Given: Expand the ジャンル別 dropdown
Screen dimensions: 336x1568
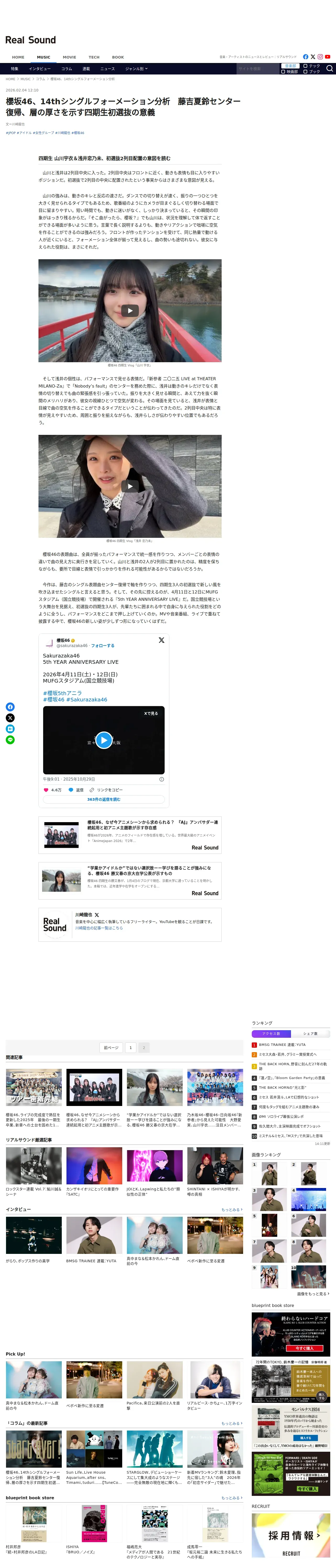Looking at the screenshot, I should pyautogui.click(x=137, y=69).
